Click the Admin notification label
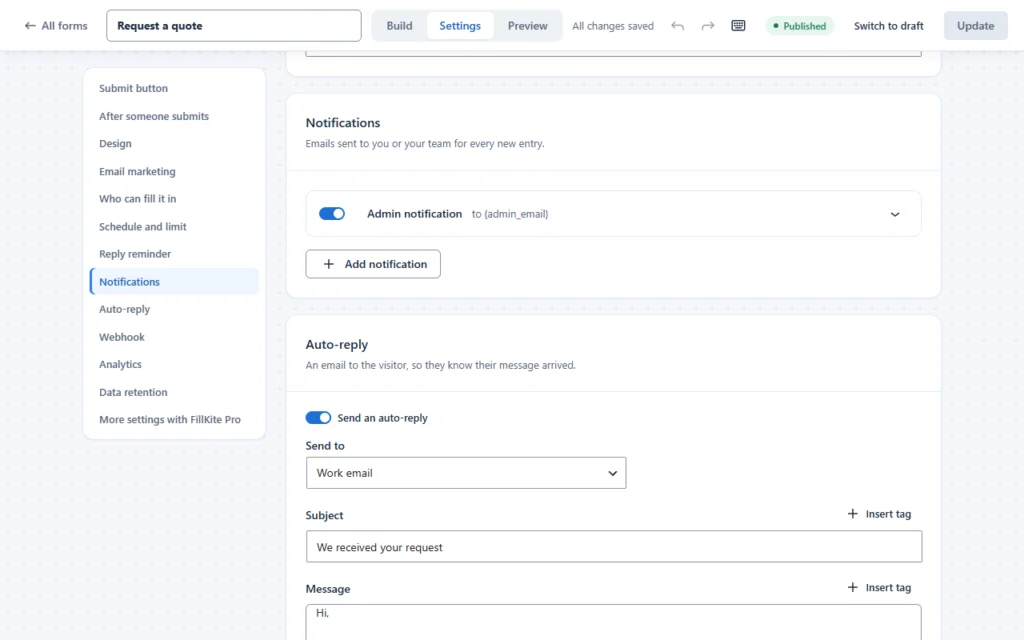1024x640 pixels. (414, 214)
